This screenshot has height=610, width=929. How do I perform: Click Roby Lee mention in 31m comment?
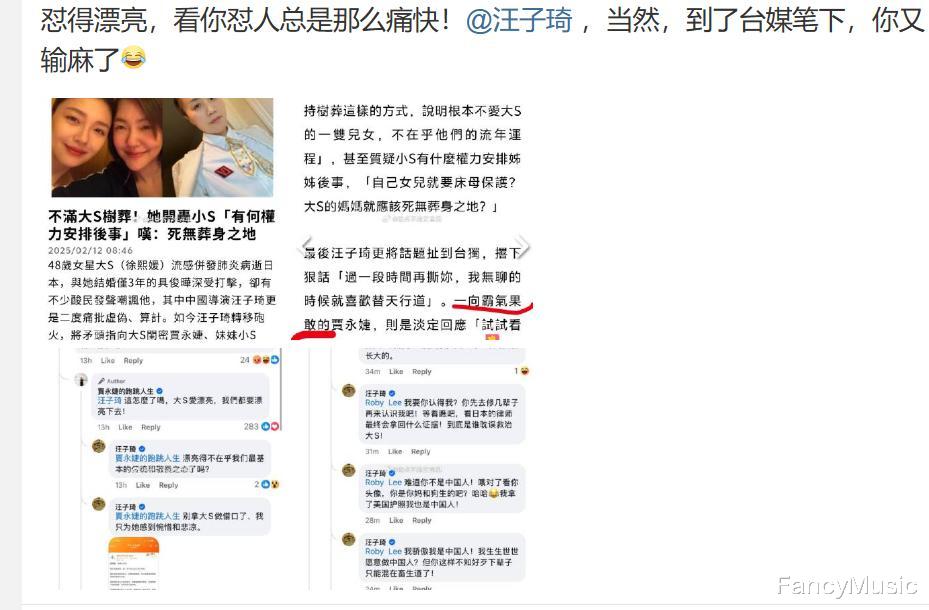pyautogui.click(x=383, y=403)
